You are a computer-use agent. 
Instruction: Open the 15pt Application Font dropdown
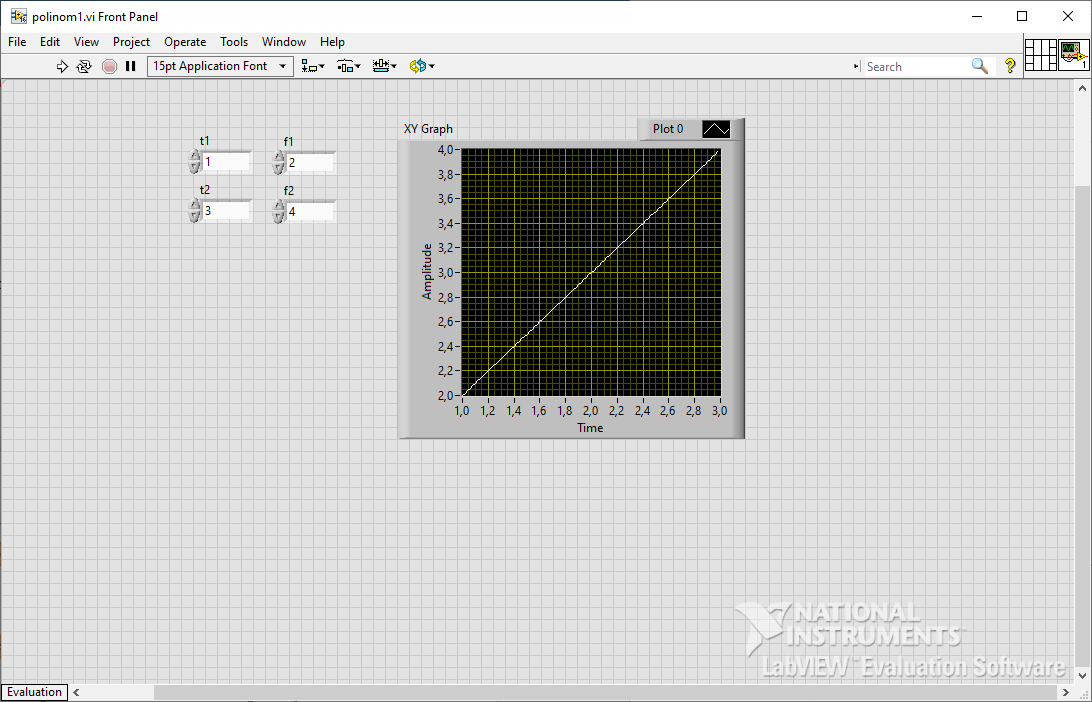pos(220,66)
